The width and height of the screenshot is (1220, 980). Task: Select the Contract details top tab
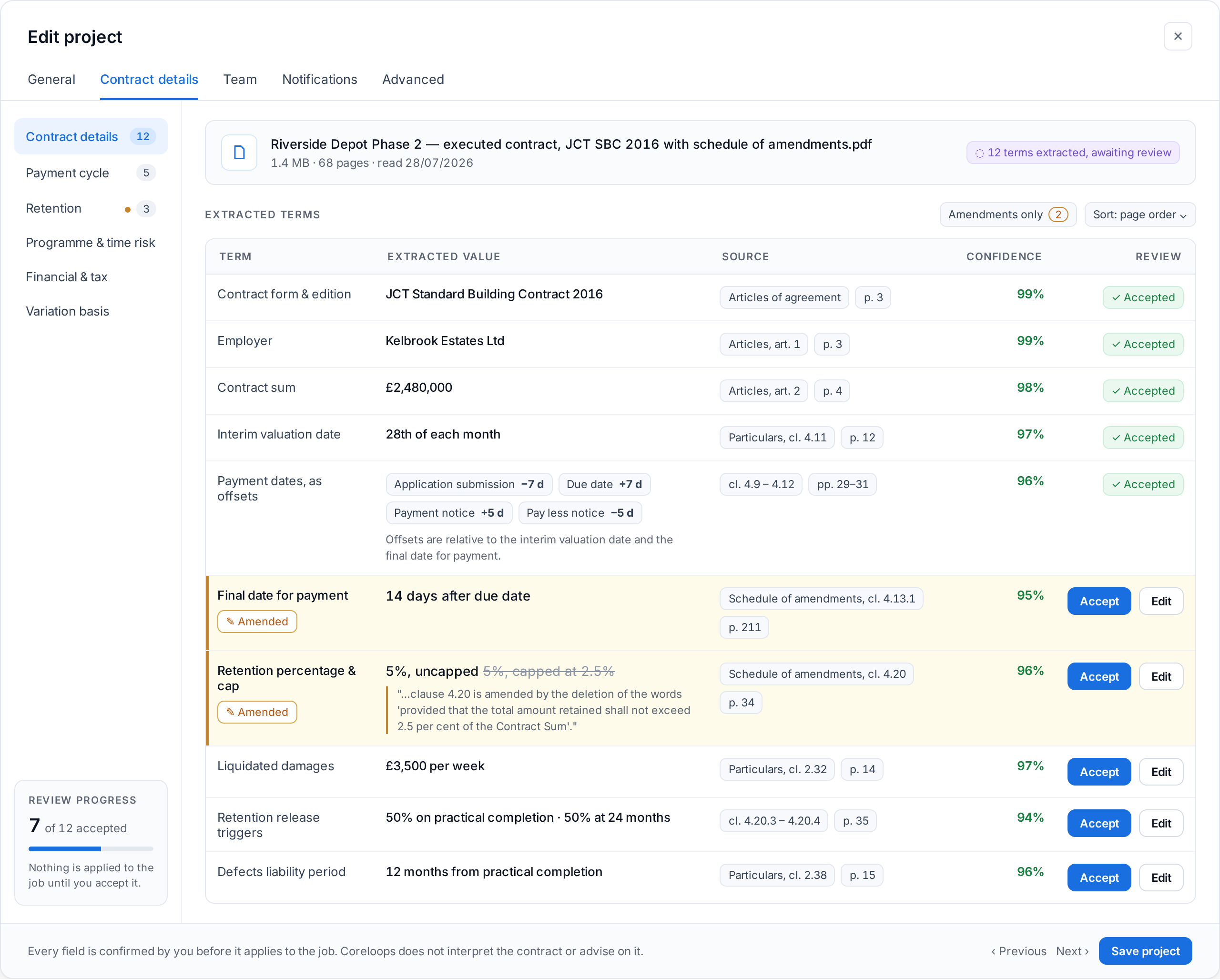pyautogui.click(x=149, y=79)
